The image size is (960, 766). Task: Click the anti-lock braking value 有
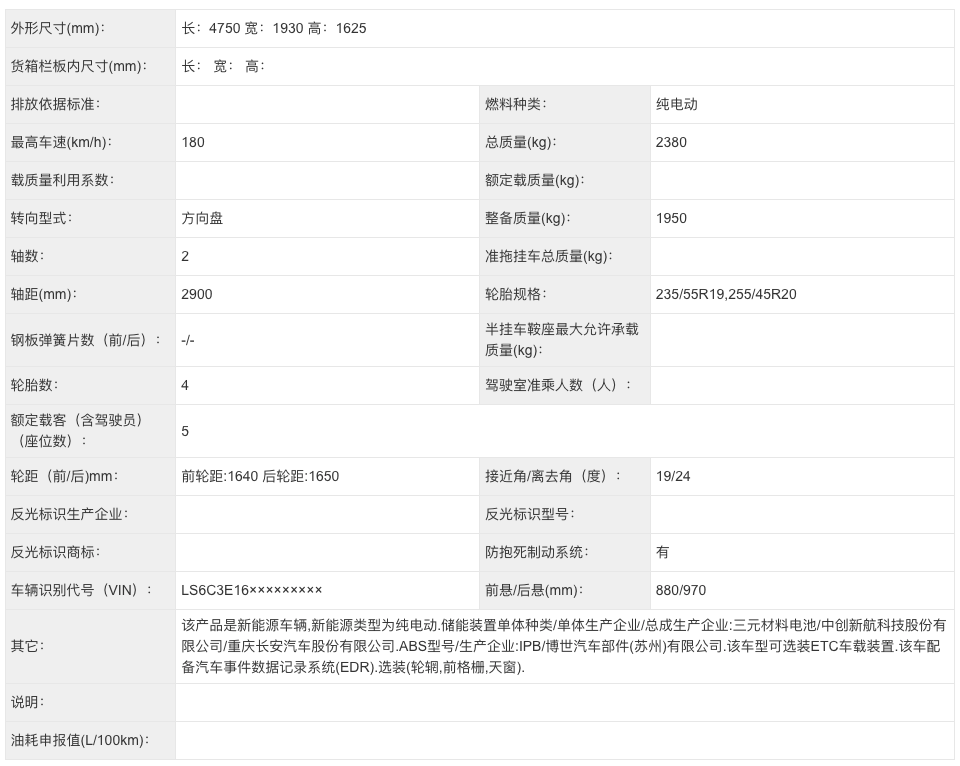point(663,552)
